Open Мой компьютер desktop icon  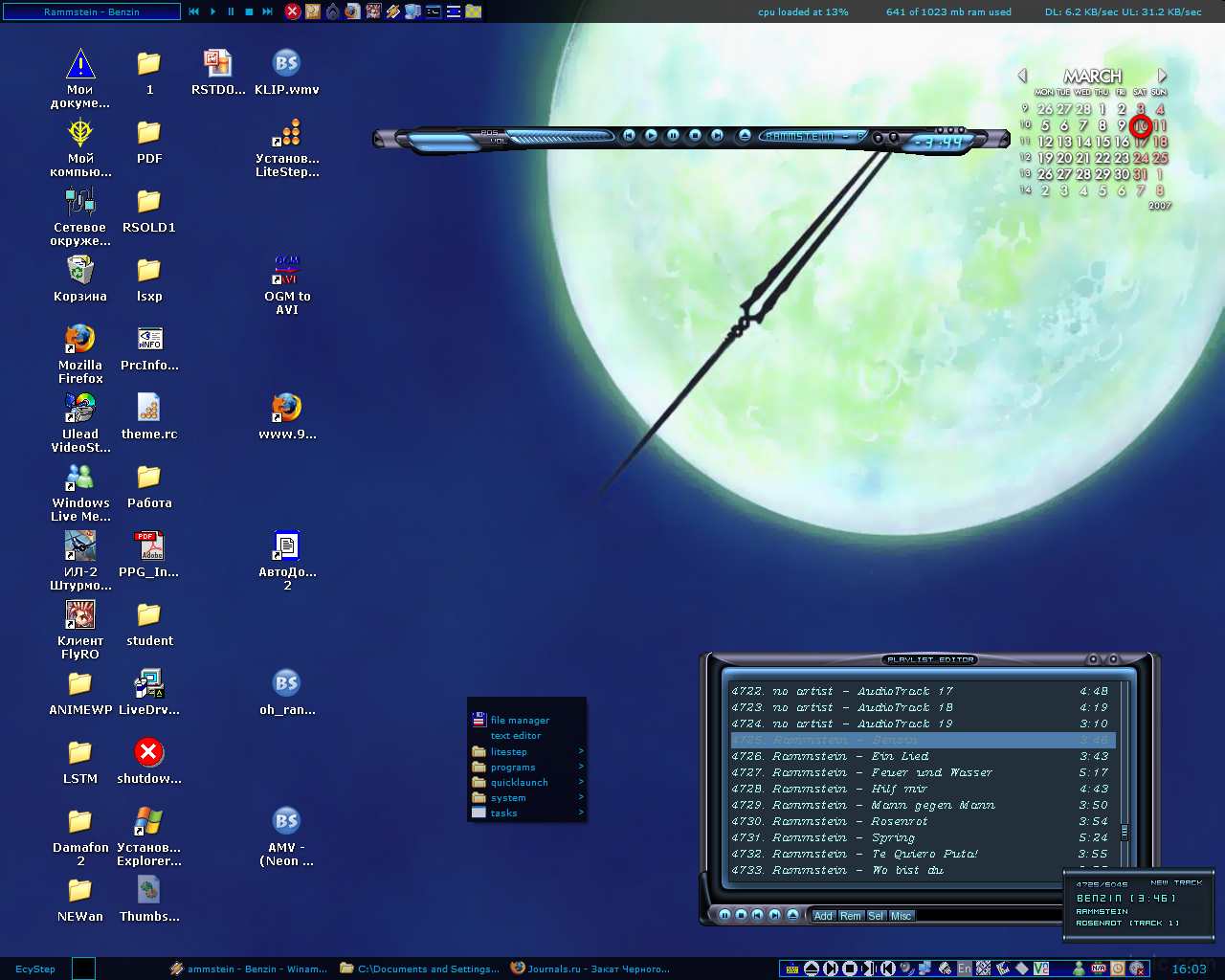(x=80, y=147)
